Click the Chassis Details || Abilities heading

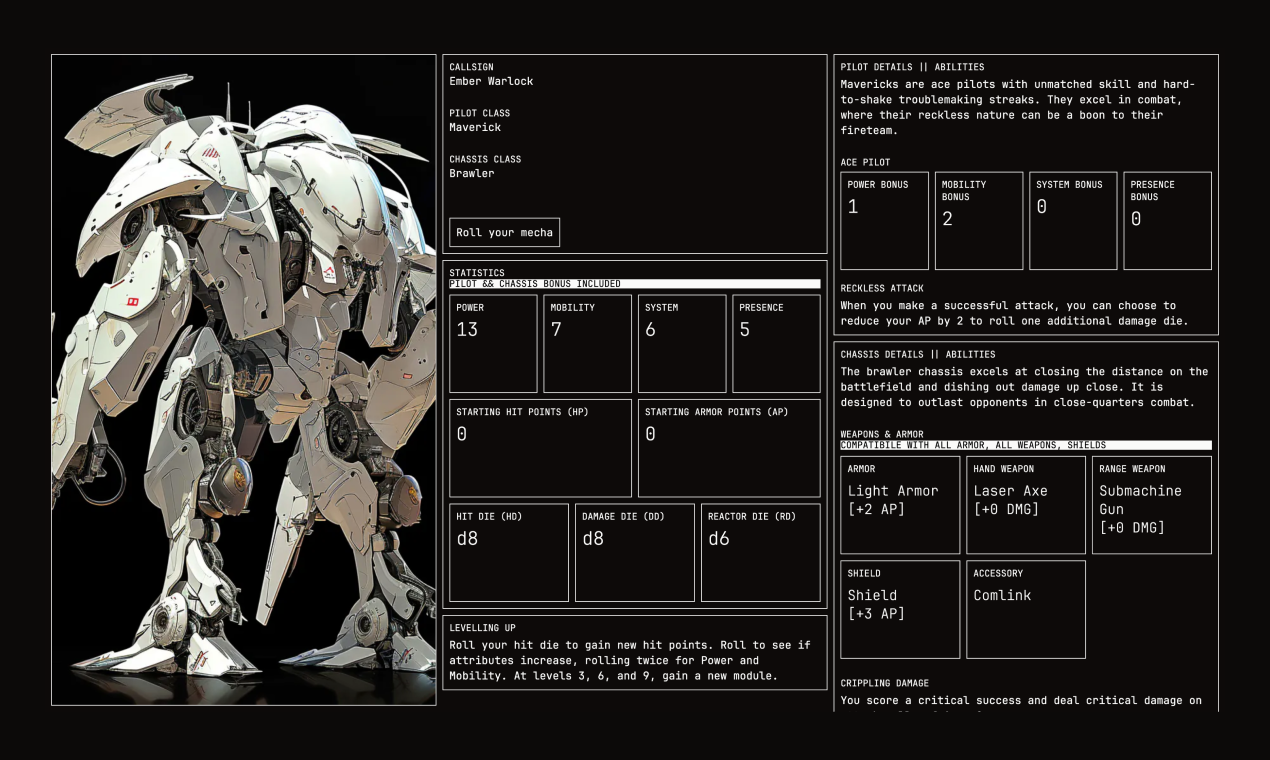pyautogui.click(x=919, y=354)
